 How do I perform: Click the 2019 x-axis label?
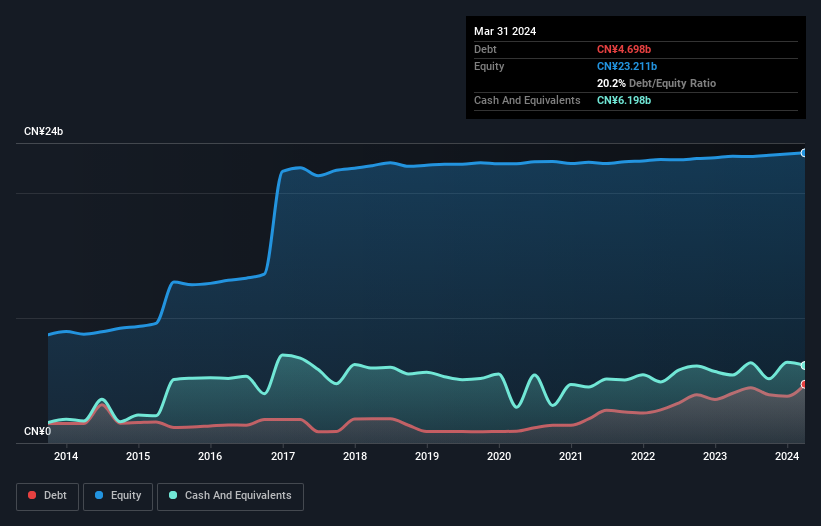(x=427, y=456)
